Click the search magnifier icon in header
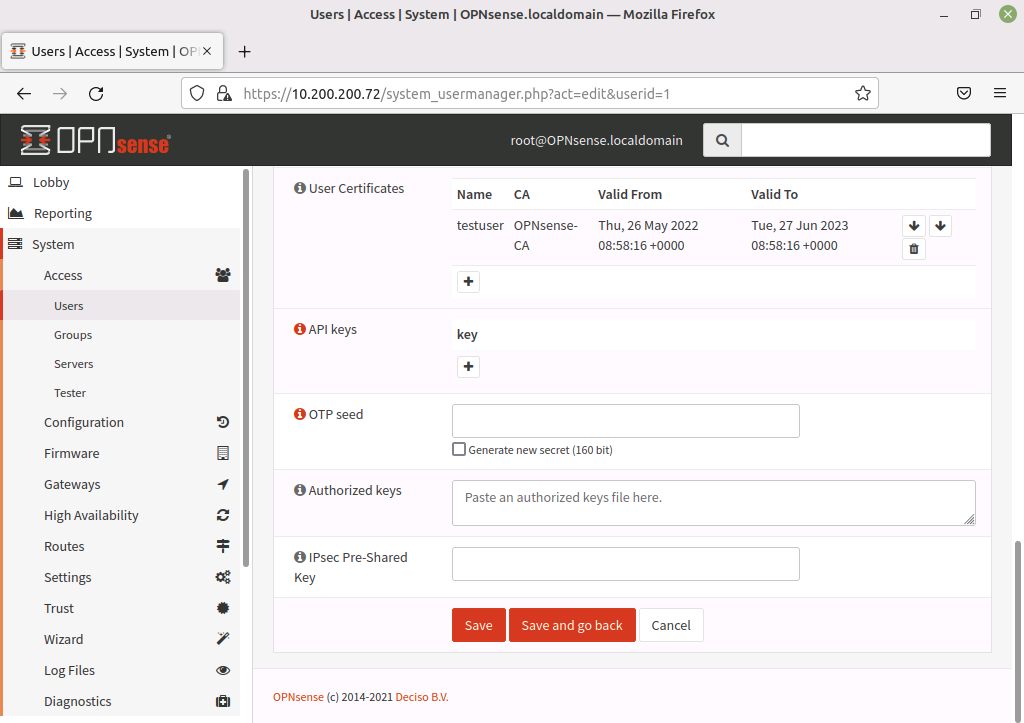Viewport: 1024px width, 723px height. click(x=722, y=140)
